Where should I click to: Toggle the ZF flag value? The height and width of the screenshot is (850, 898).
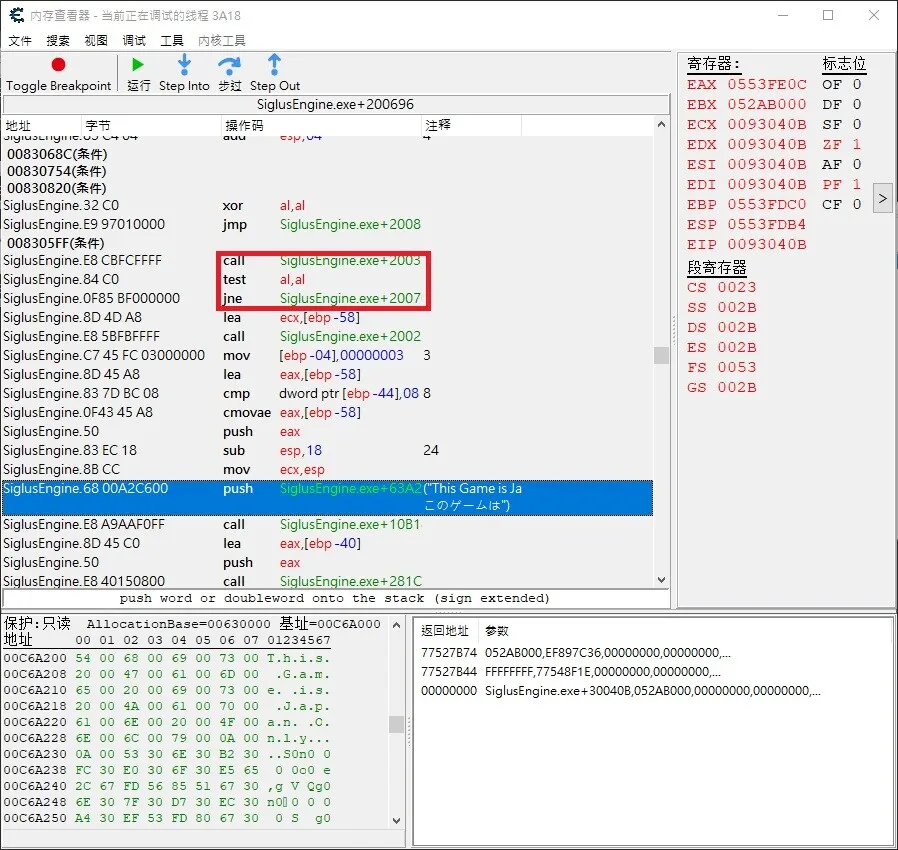pyautogui.click(x=856, y=144)
